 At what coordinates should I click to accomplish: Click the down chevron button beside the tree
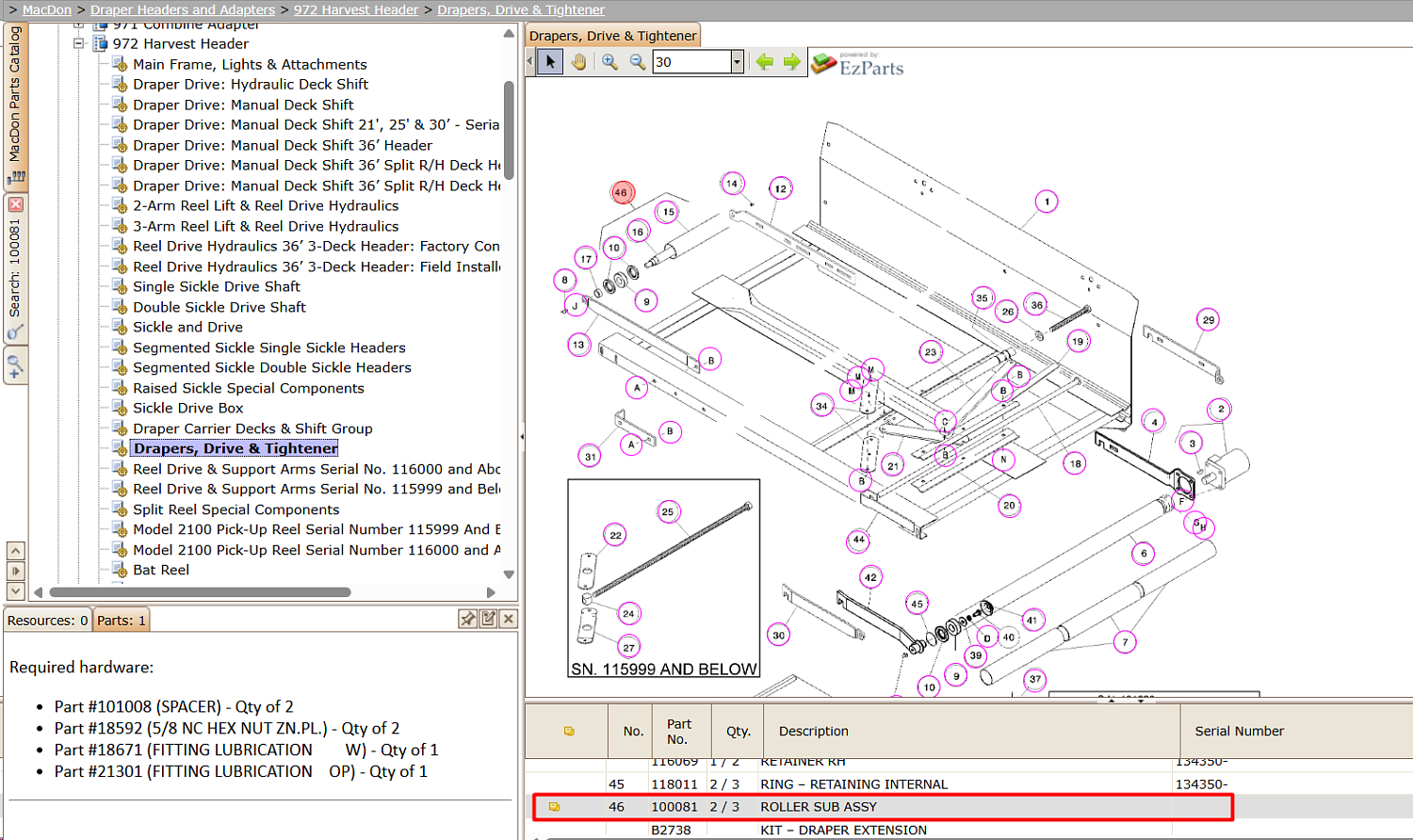pos(15,591)
